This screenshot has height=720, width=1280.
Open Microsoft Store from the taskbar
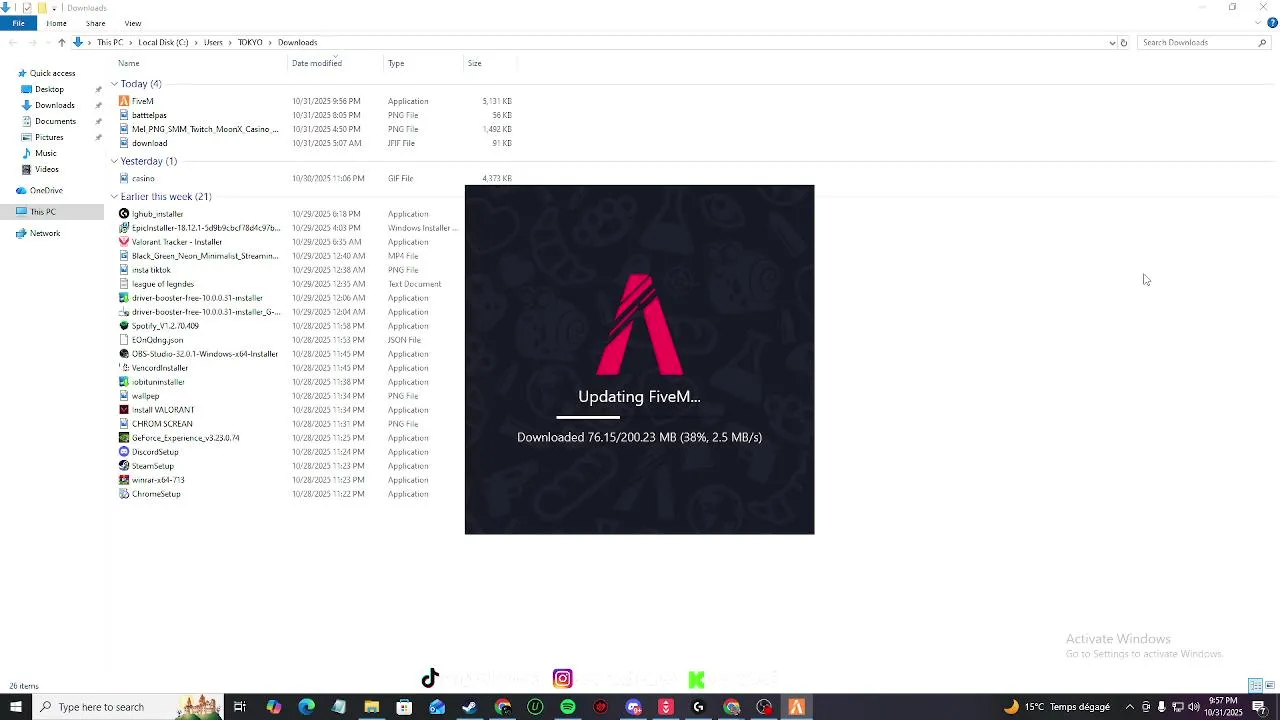[x=404, y=707]
